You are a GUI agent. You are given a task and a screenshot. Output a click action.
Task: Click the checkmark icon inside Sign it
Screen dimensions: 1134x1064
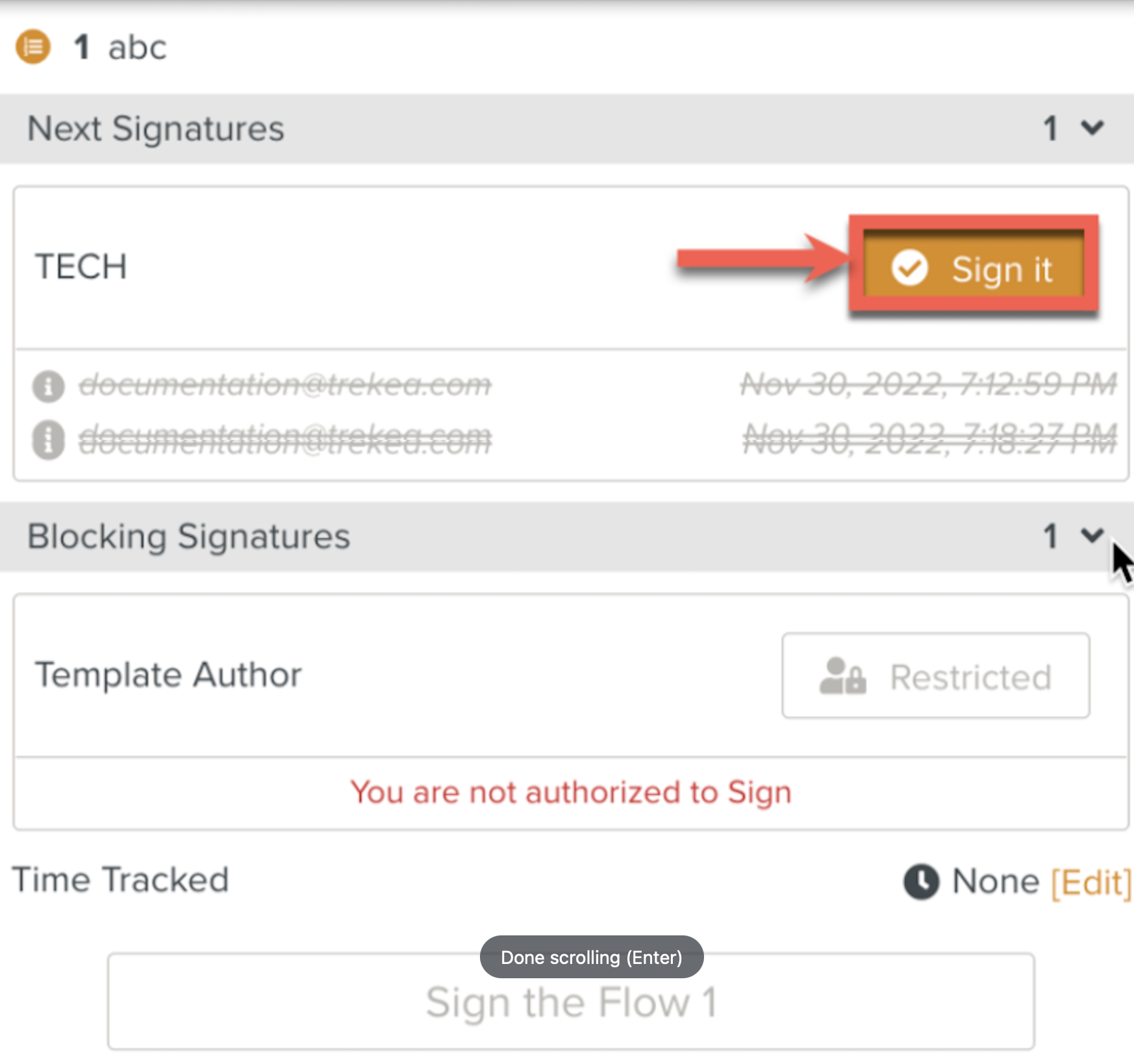909,268
